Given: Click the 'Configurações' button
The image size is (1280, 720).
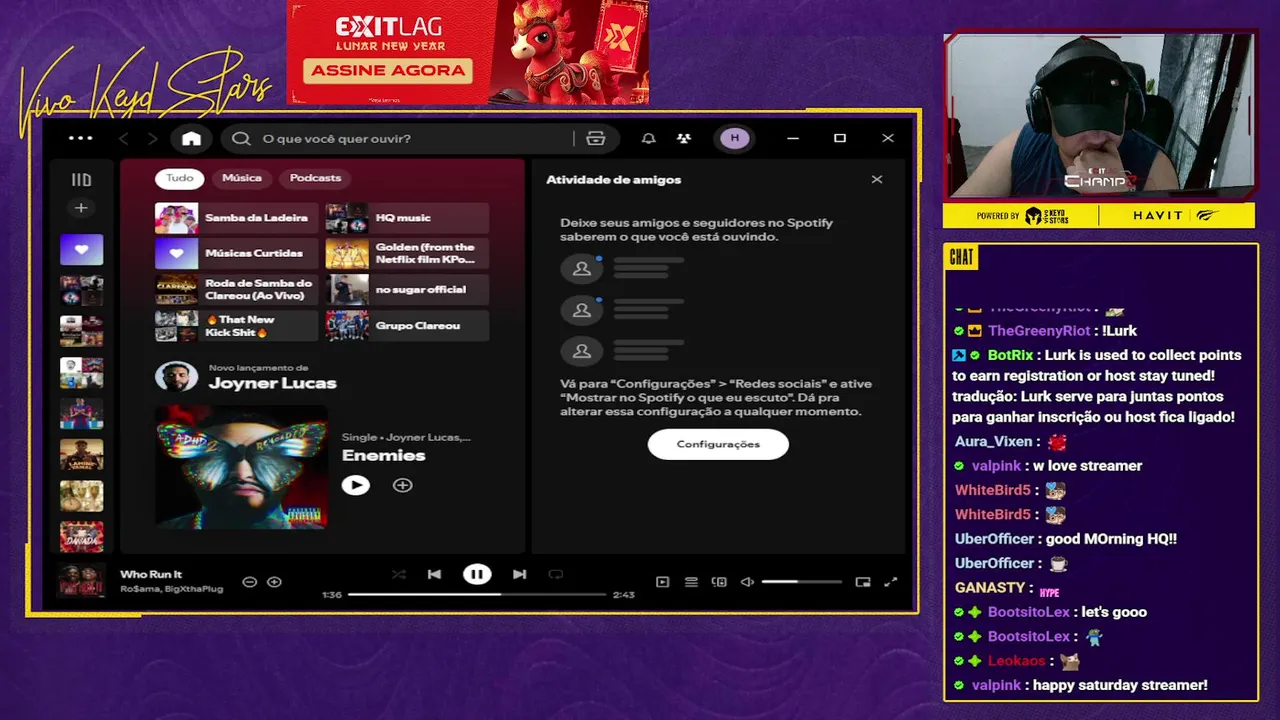Looking at the screenshot, I should [718, 444].
